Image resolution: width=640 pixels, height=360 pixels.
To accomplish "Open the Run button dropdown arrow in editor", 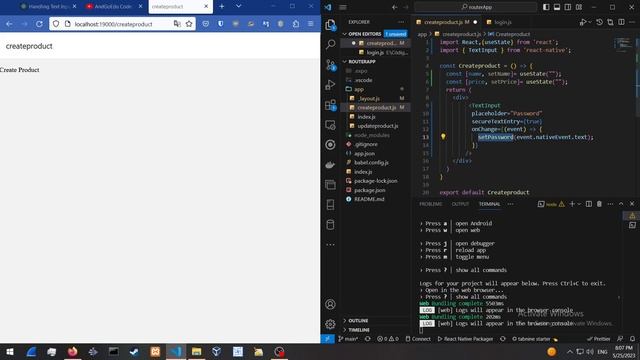I will click(x=590, y=22).
